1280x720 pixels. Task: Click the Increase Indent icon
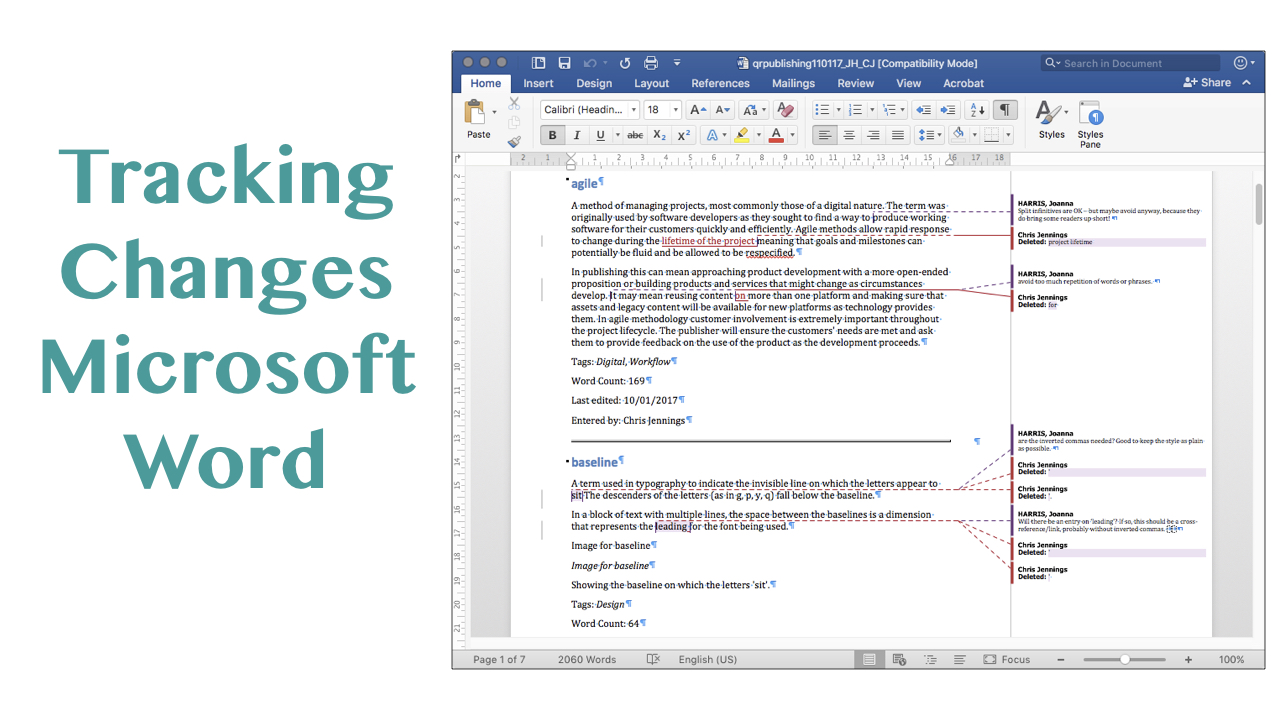pyautogui.click(x=948, y=110)
